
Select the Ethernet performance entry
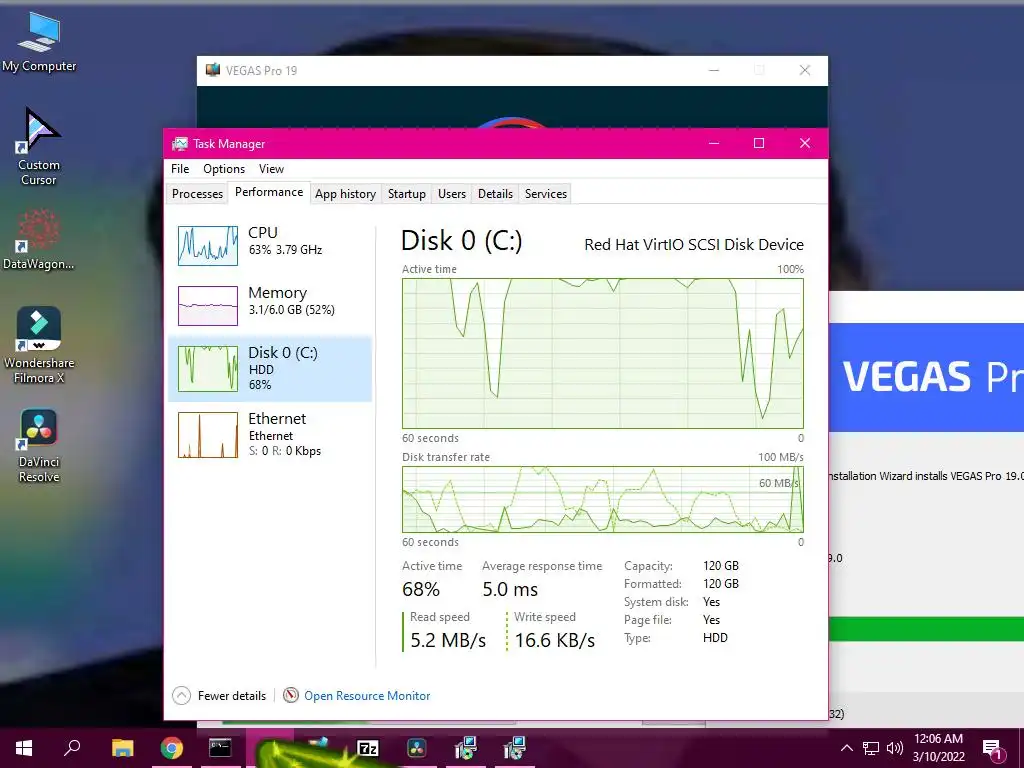(x=270, y=434)
